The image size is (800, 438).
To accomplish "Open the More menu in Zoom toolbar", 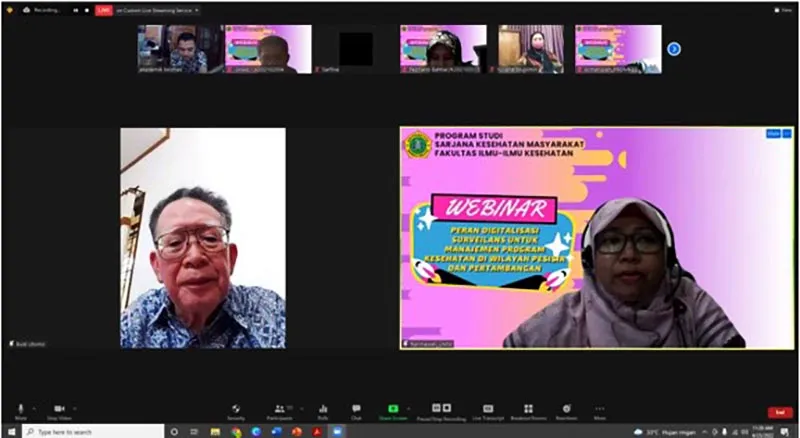I will tap(599, 411).
